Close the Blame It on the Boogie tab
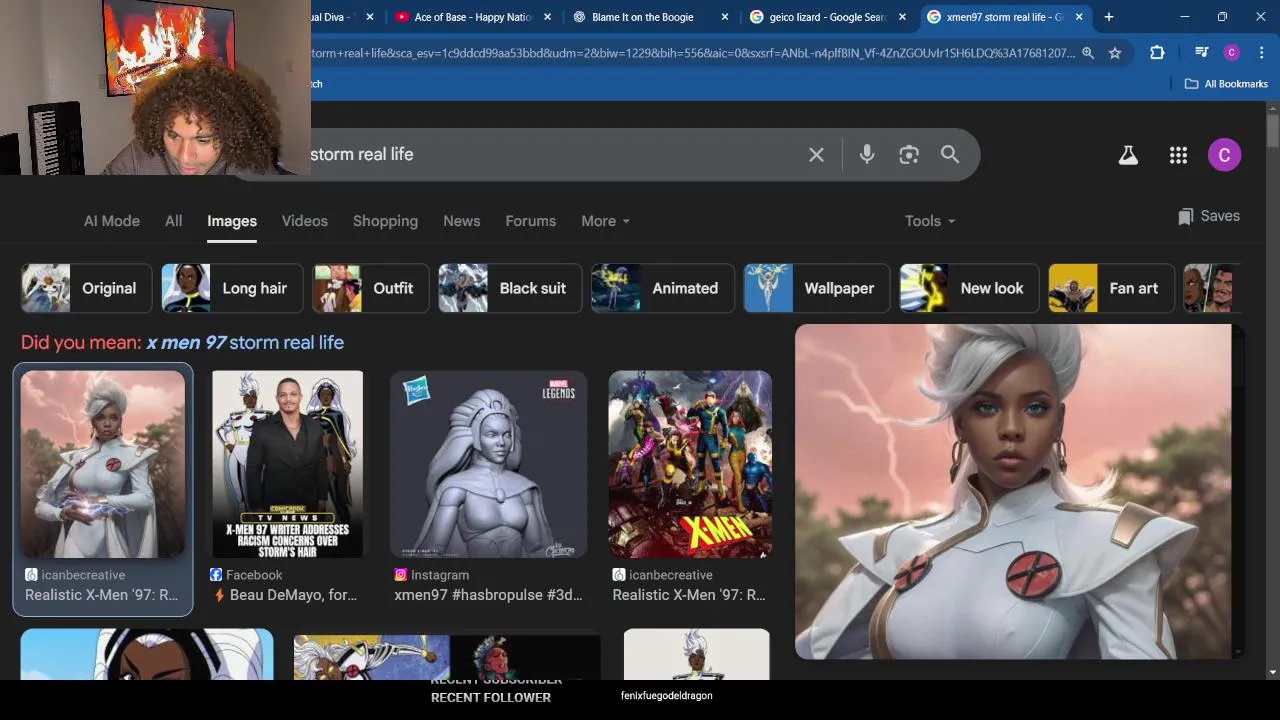 point(725,17)
